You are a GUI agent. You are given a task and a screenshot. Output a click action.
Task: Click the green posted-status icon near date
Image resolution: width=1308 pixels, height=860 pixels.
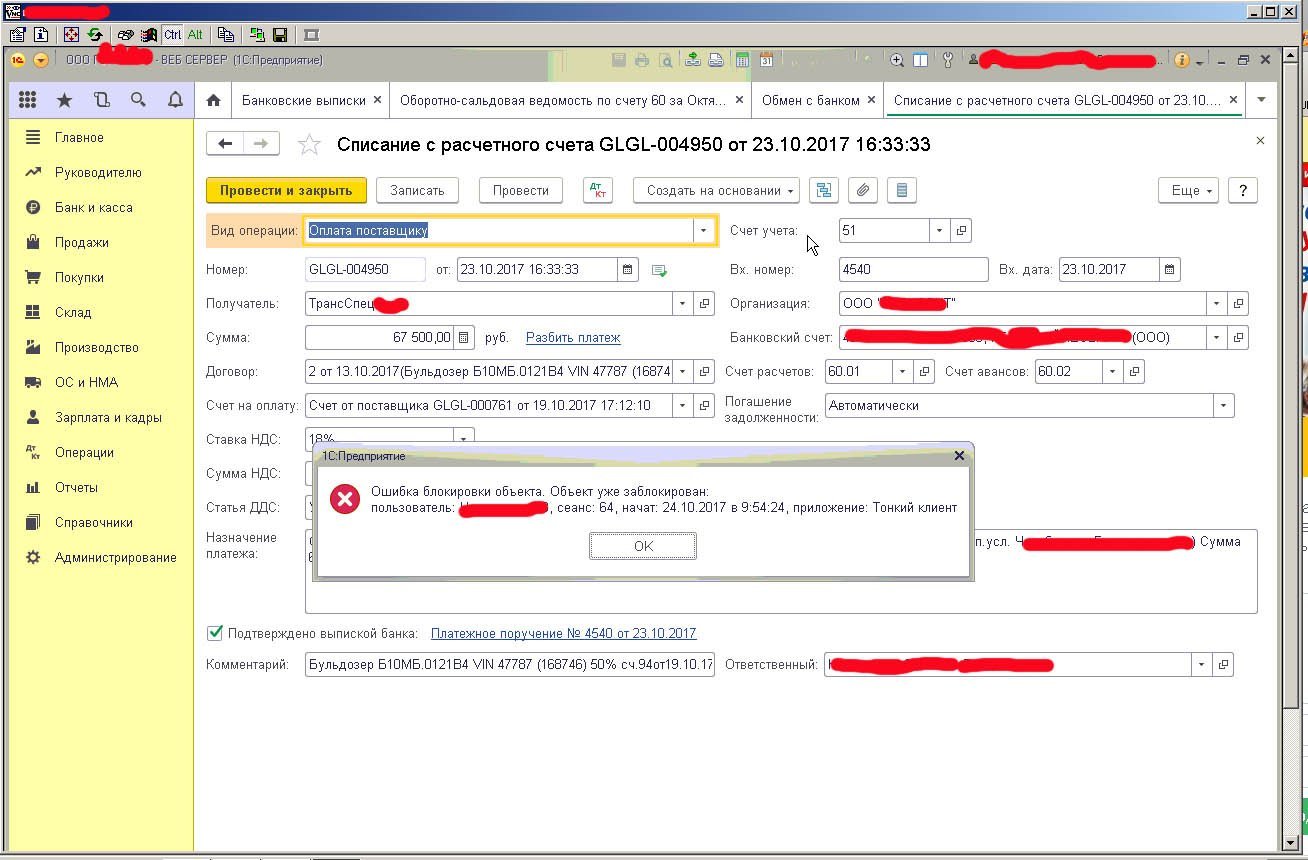click(x=658, y=270)
